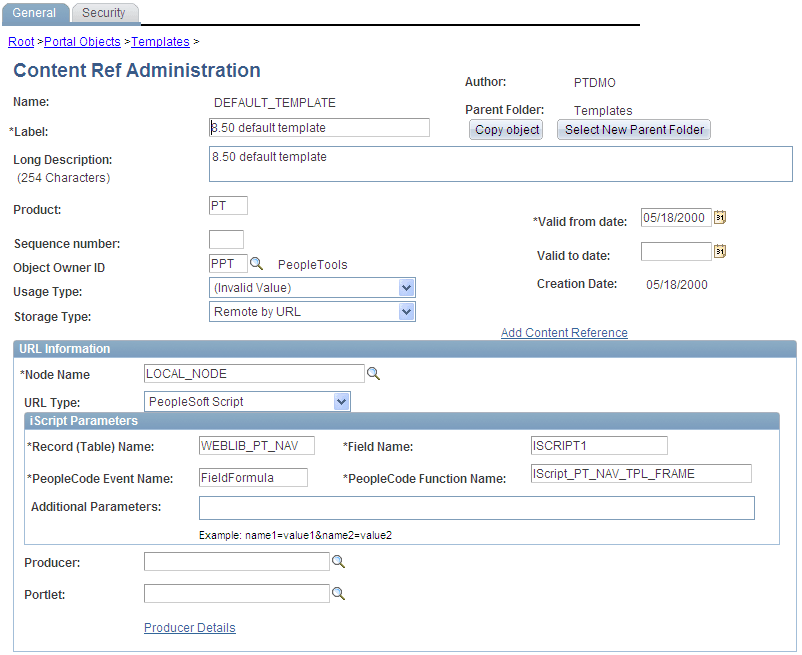This screenshot has height=655, width=802.
Task: Open Templates from the breadcrumb trail
Action: tap(160, 41)
